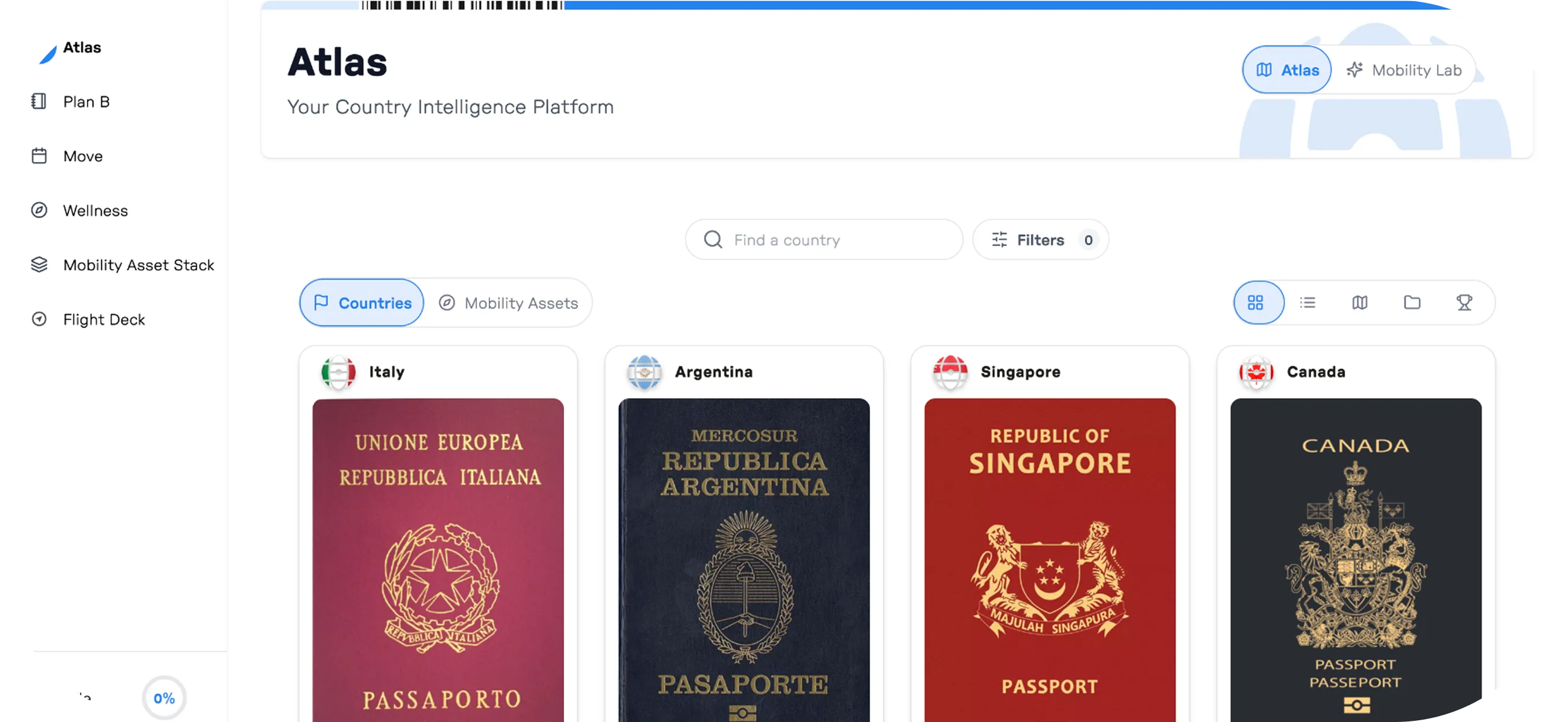Toggle to Atlas mode
Viewport: 1568px width, 722px height.
click(x=1287, y=70)
